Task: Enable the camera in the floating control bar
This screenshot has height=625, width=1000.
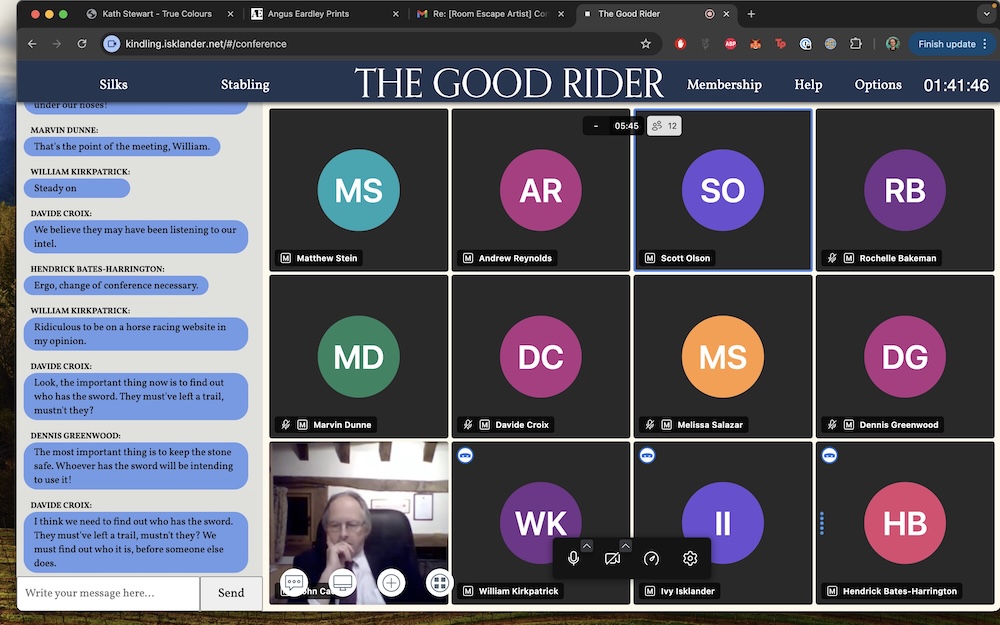Action: point(613,559)
